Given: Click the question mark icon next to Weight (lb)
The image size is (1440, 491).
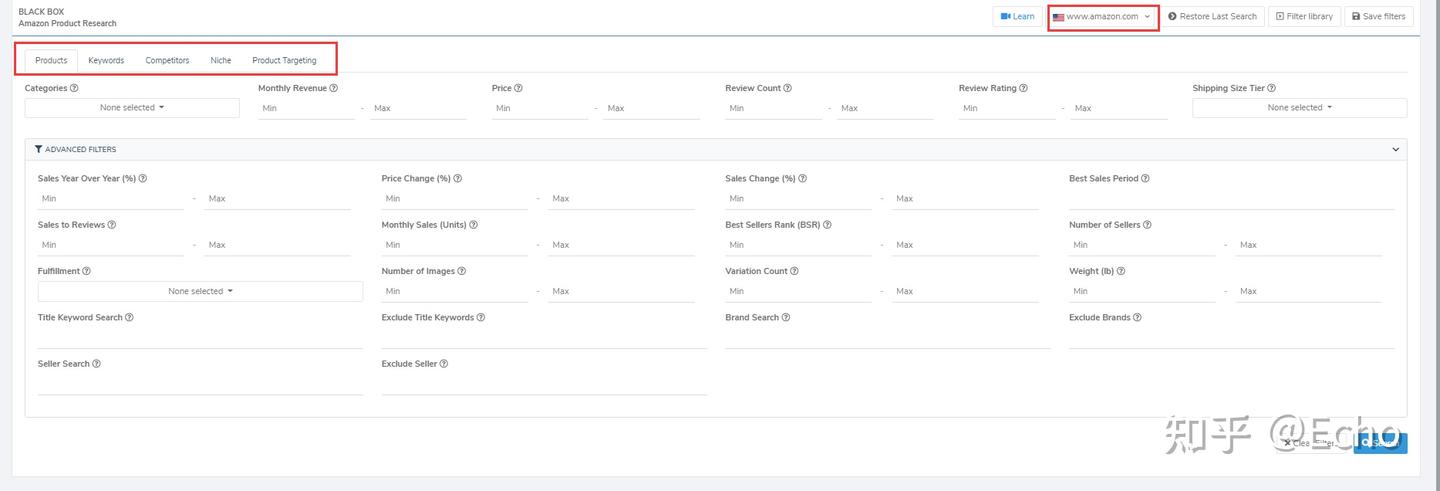Looking at the screenshot, I should [x=1121, y=271].
